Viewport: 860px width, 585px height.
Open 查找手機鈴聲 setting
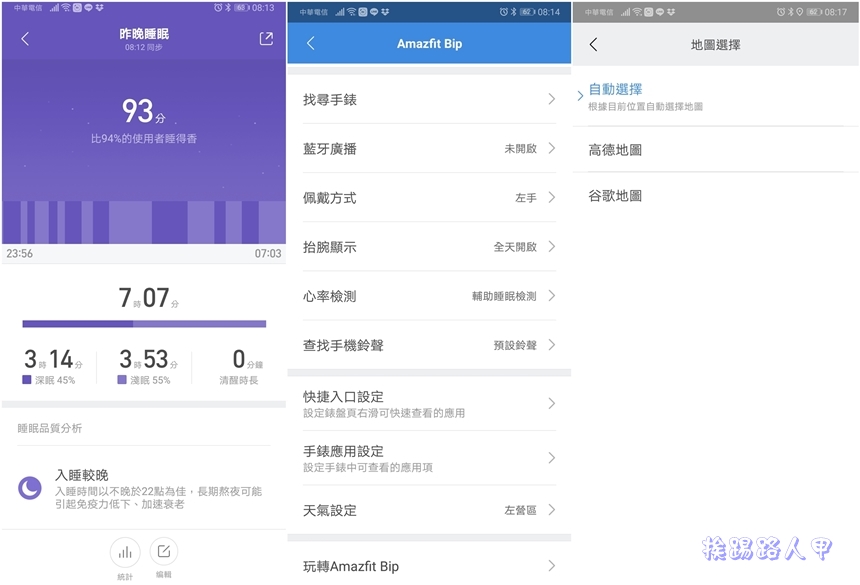429,345
